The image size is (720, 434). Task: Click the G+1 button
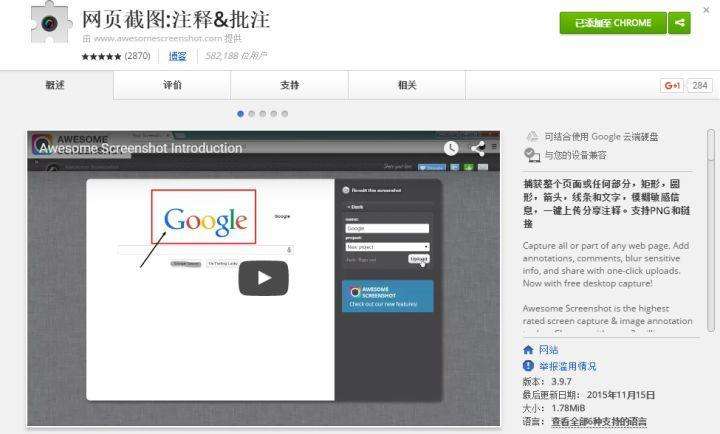coord(672,85)
